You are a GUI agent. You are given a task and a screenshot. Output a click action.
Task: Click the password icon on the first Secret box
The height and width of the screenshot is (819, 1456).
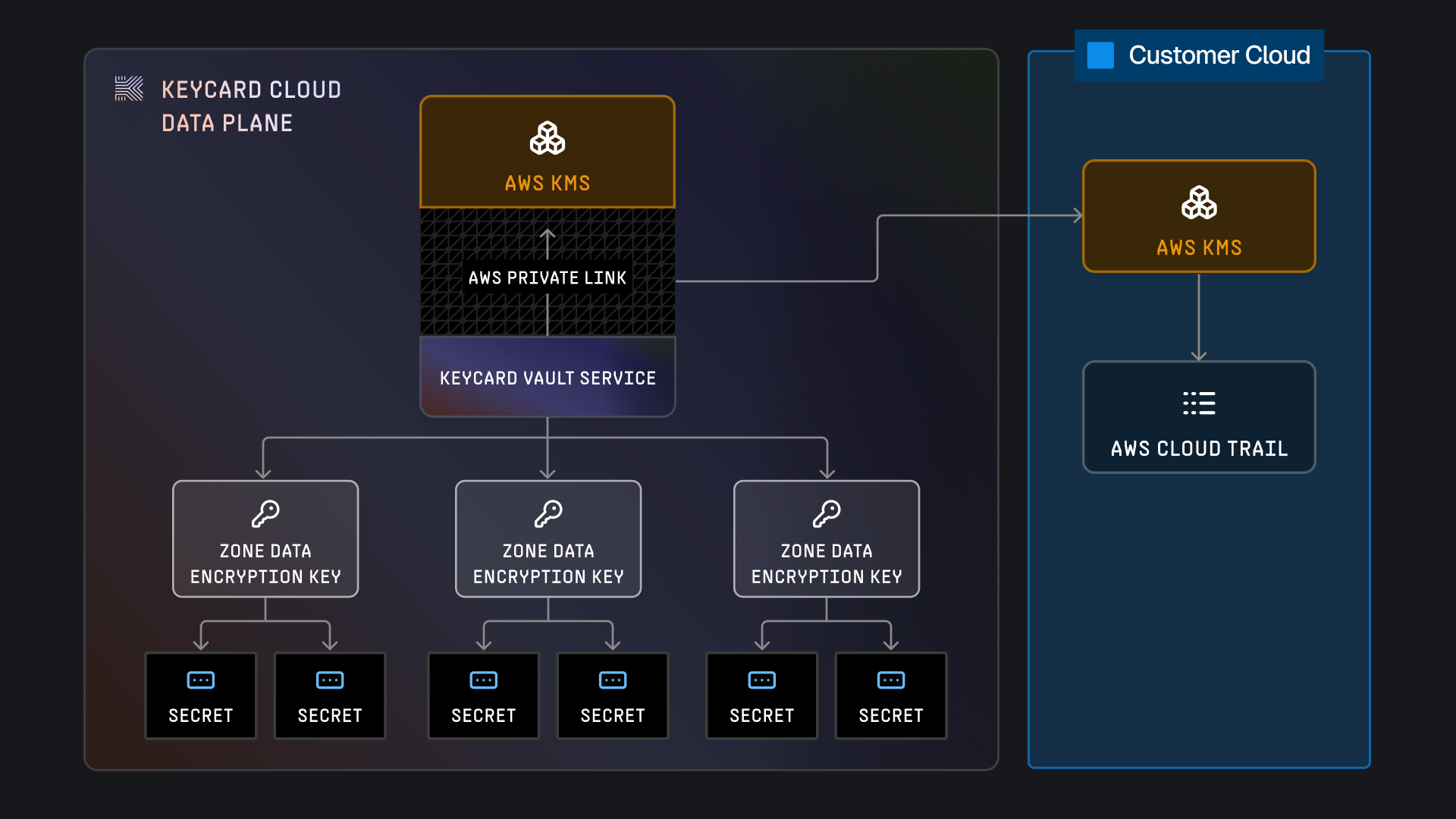point(200,679)
